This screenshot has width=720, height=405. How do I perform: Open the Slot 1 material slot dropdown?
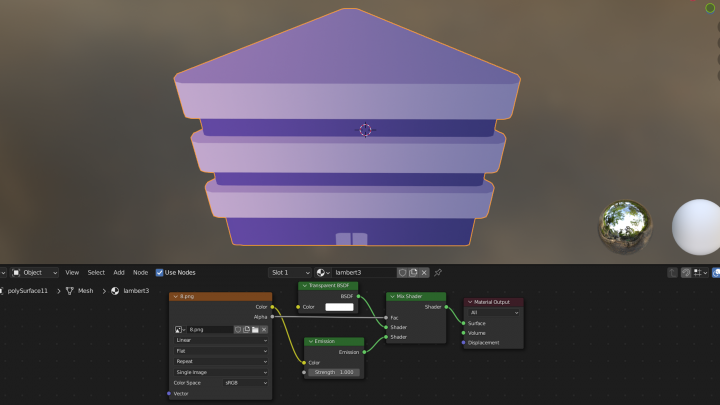[290, 273]
